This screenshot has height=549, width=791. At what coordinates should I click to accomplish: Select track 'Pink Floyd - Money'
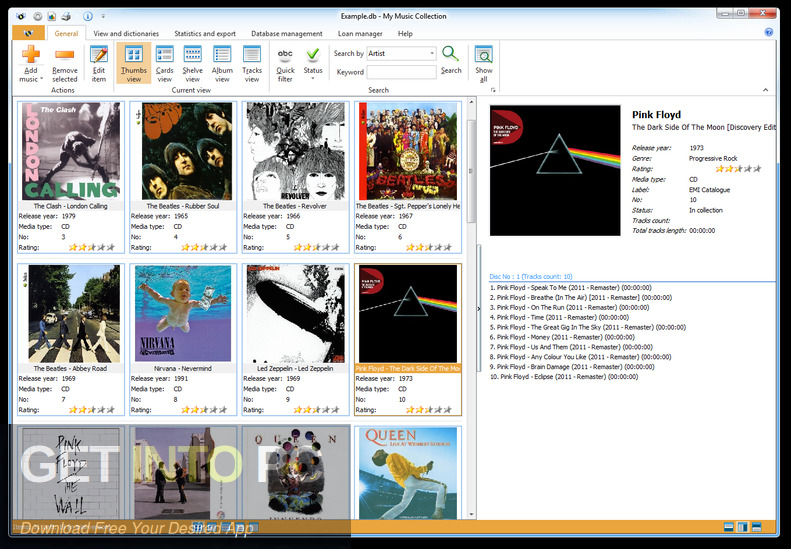click(562, 337)
